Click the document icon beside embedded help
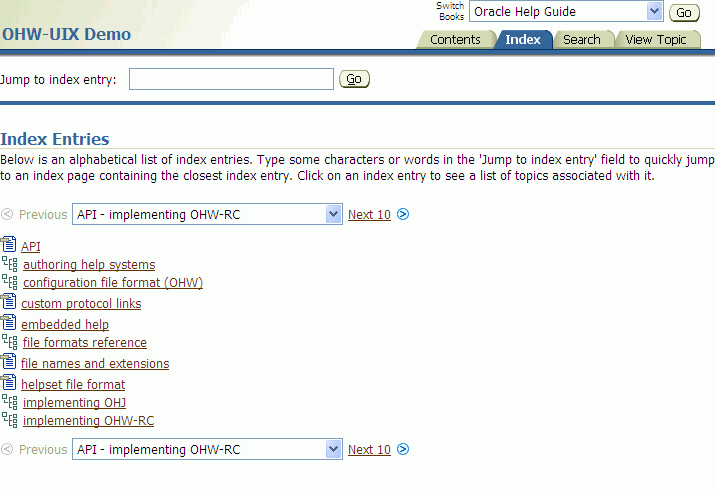The height and width of the screenshot is (494, 715). [9, 323]
